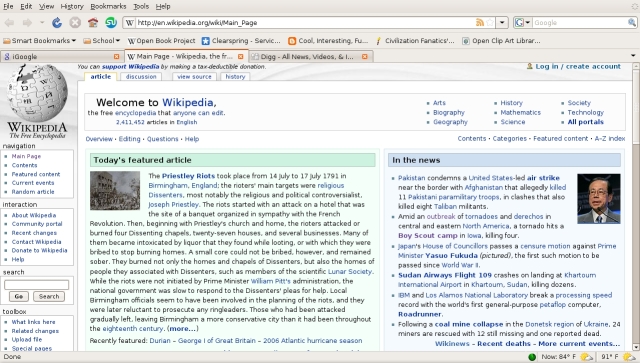Open the History menu
The image size is (640, 363).
point(72,7)
